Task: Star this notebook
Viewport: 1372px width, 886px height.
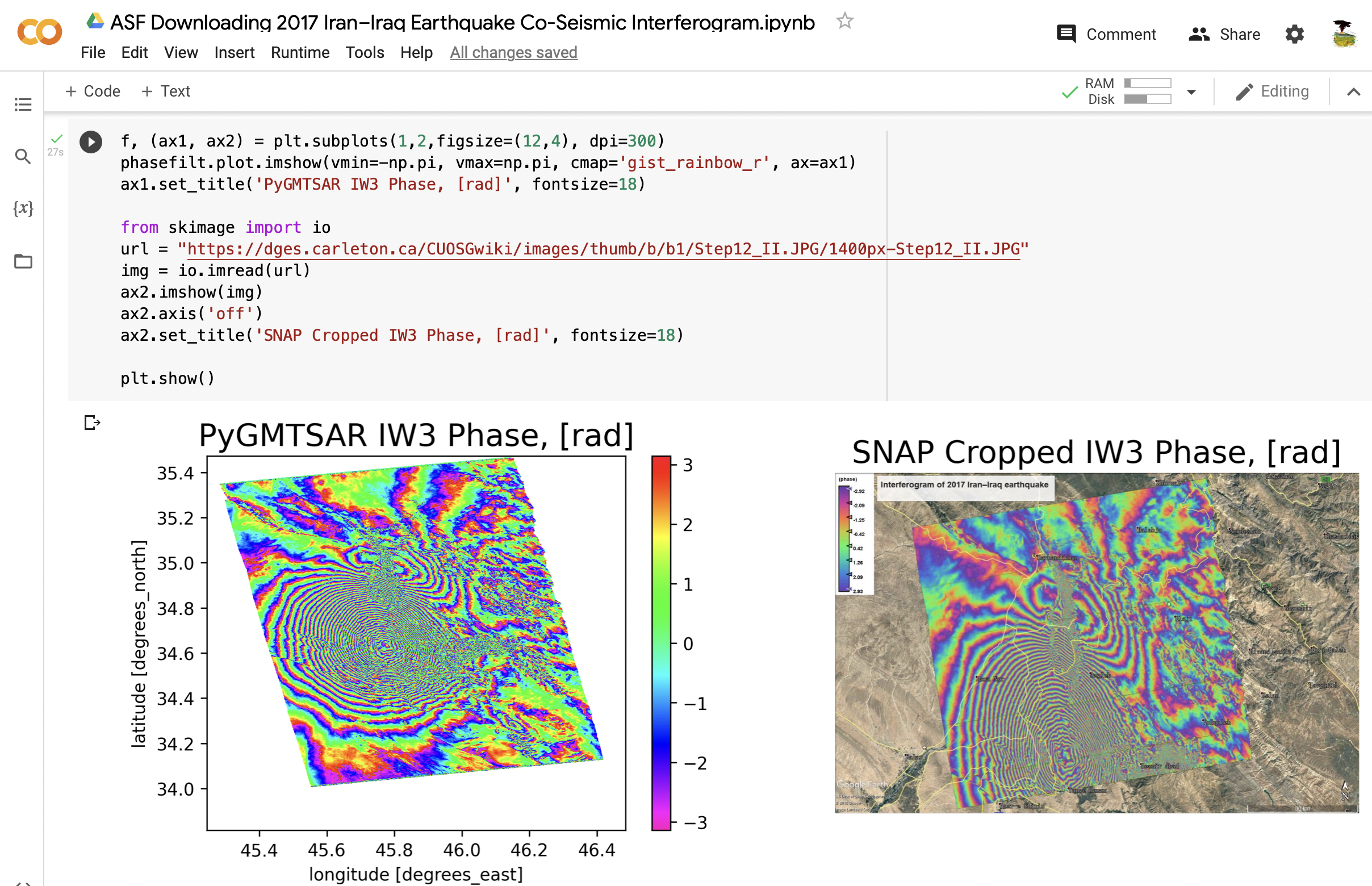Action: click(x=844, y=22)
